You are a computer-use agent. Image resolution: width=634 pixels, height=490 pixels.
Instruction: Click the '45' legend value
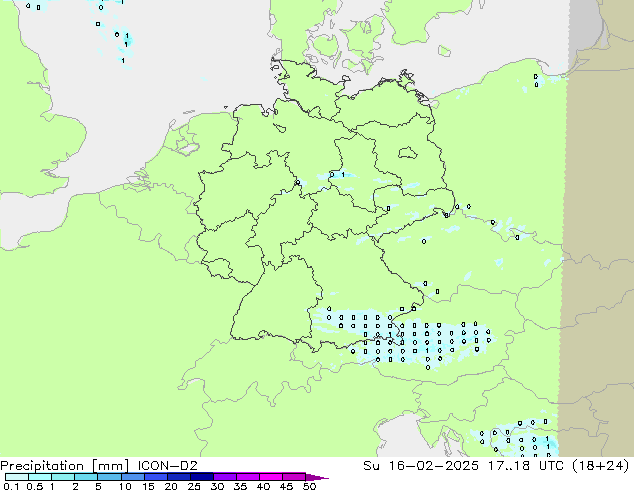coord(286,486)
